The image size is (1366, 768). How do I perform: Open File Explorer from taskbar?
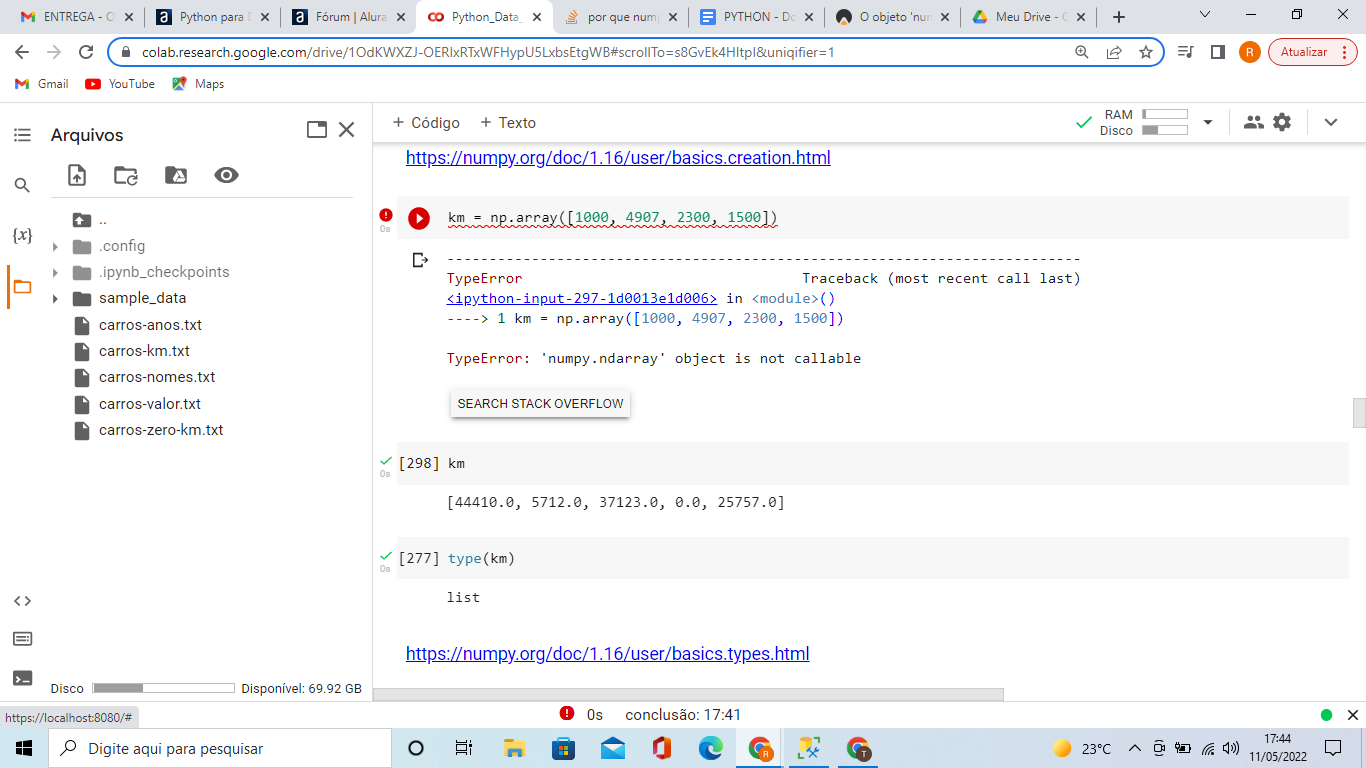point(514,748)
